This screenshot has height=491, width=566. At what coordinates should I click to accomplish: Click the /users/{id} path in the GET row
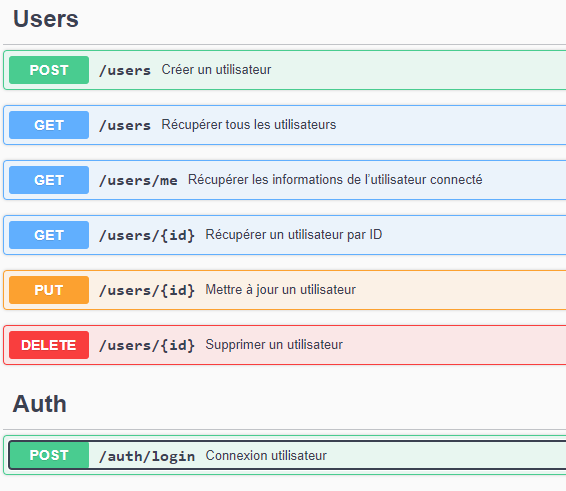pyautogui.click(x=147, y=235)
